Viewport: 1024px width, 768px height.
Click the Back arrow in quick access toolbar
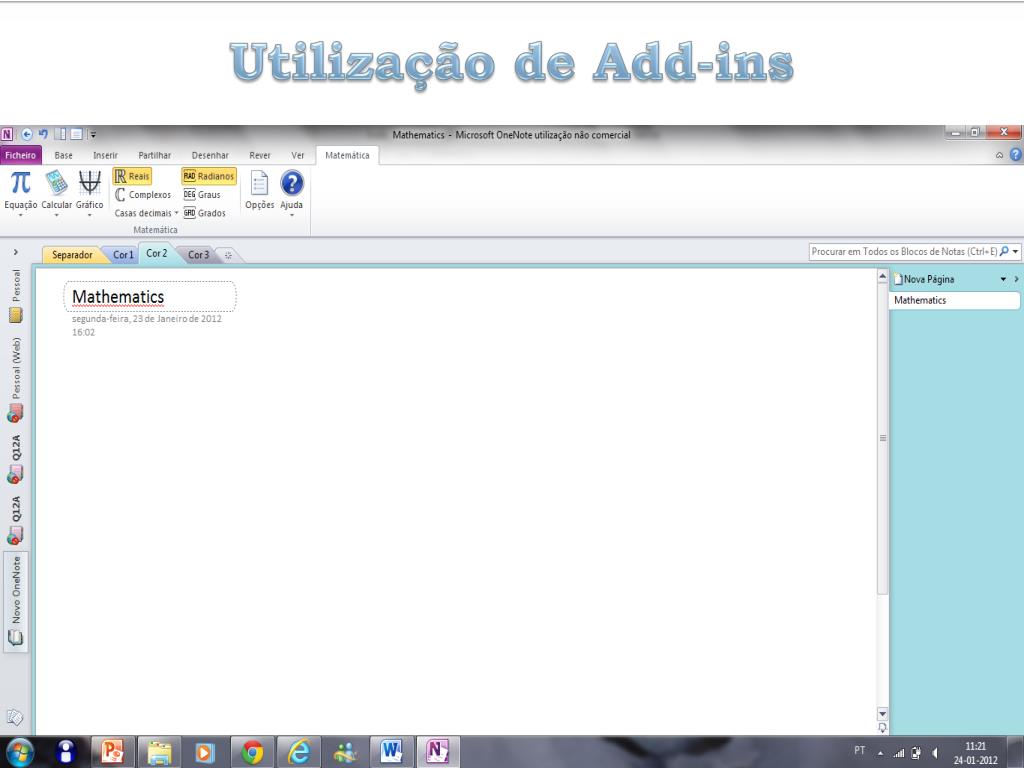coord(27,135)
